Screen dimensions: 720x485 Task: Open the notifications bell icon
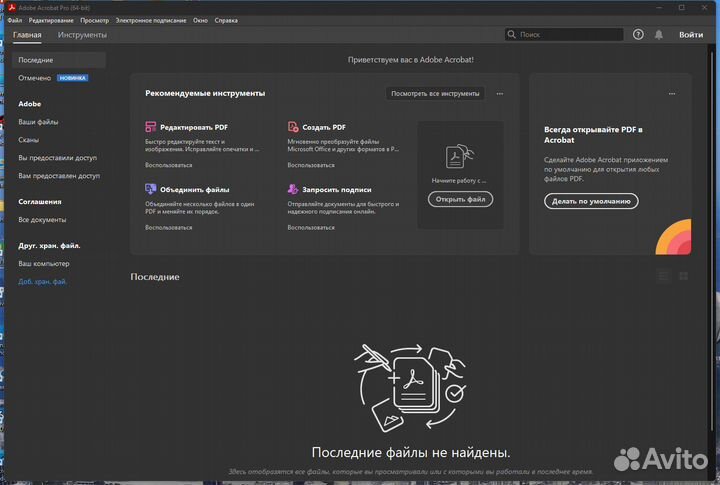click(658, 34)
